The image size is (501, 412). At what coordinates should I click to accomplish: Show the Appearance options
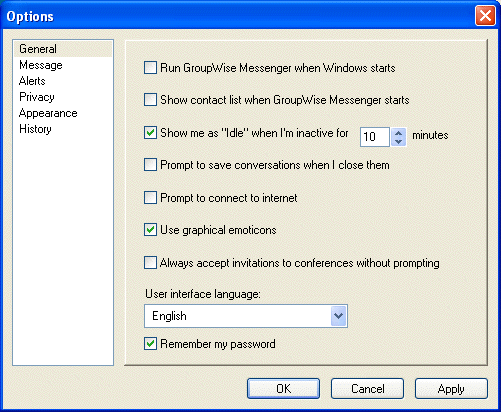[63, 113]
